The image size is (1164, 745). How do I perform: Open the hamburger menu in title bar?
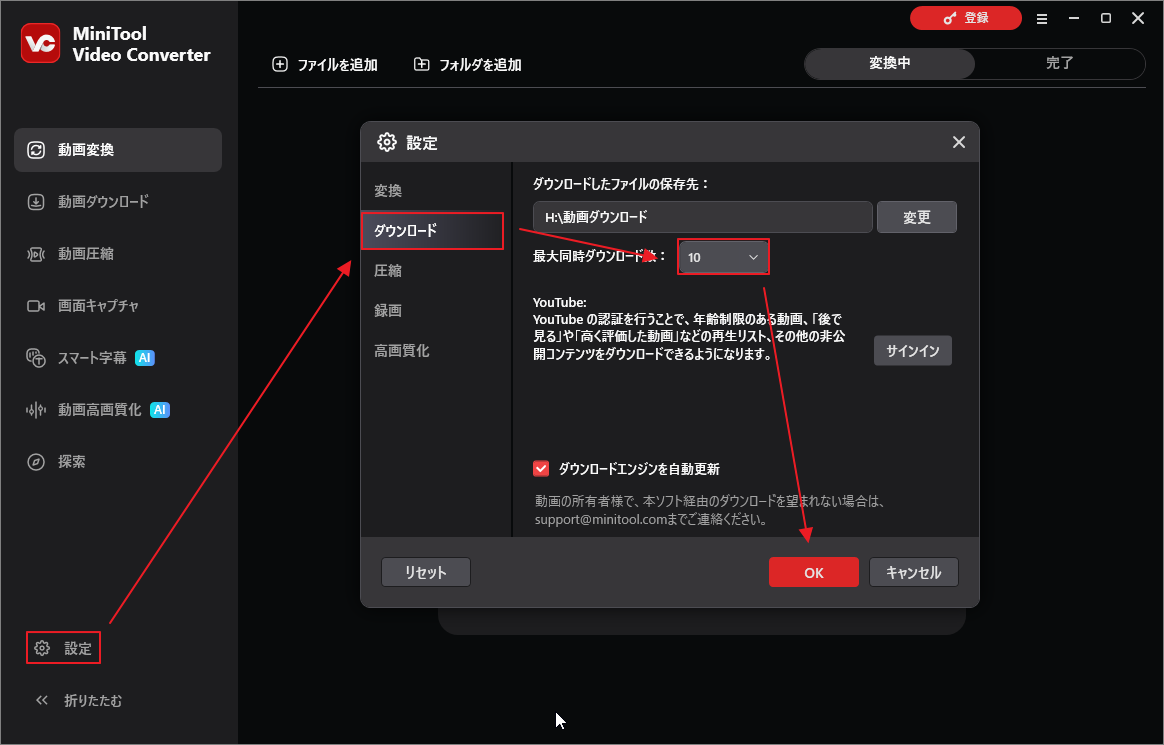pyautogui.click(x=1042, y=19)
